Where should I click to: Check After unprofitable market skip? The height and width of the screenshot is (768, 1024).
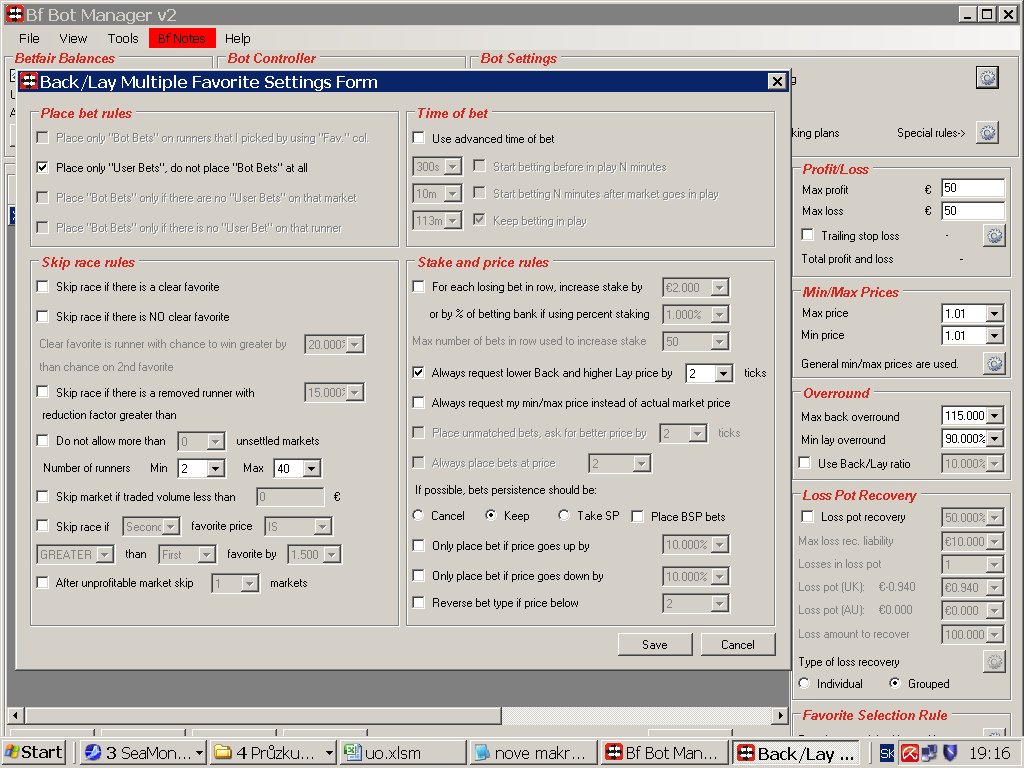pos(42,582)
